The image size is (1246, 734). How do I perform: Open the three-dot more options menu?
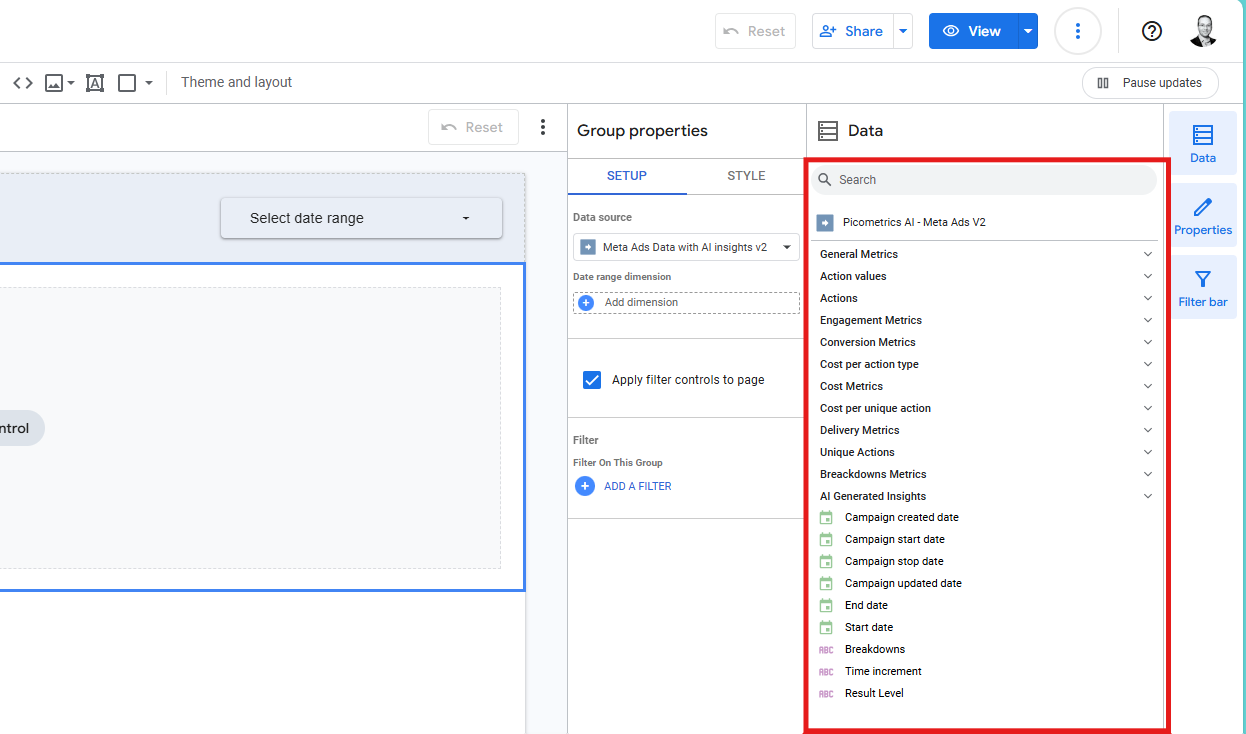click(1077, 31)
